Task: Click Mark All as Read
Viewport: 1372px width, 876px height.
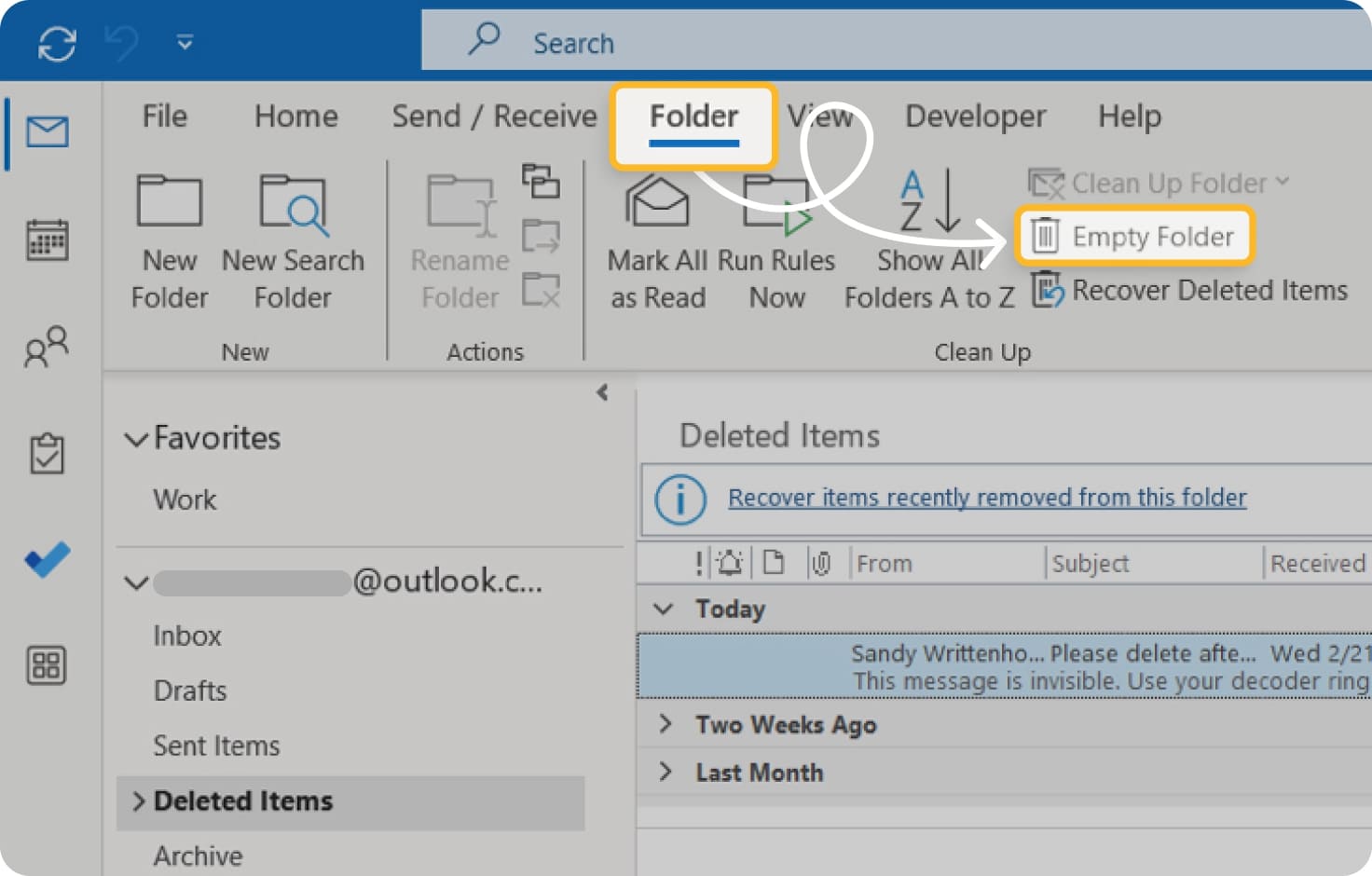Action: [x=657, y=240]
